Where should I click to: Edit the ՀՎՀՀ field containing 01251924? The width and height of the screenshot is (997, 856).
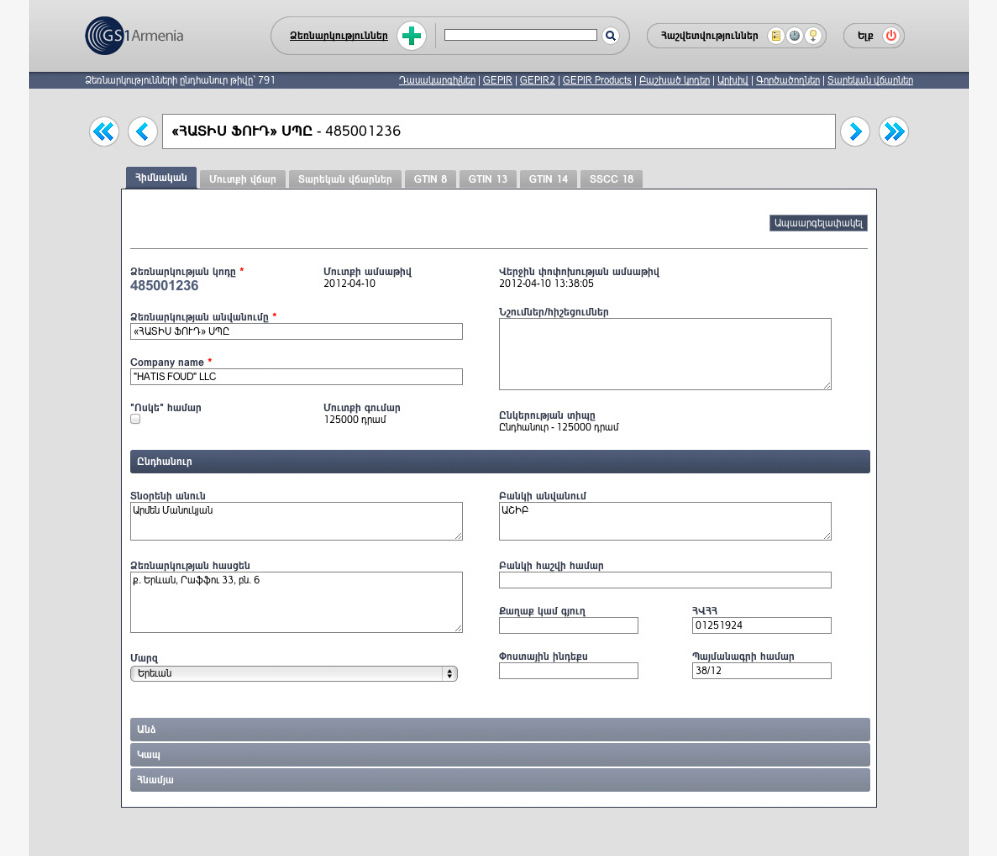[762, 625]
